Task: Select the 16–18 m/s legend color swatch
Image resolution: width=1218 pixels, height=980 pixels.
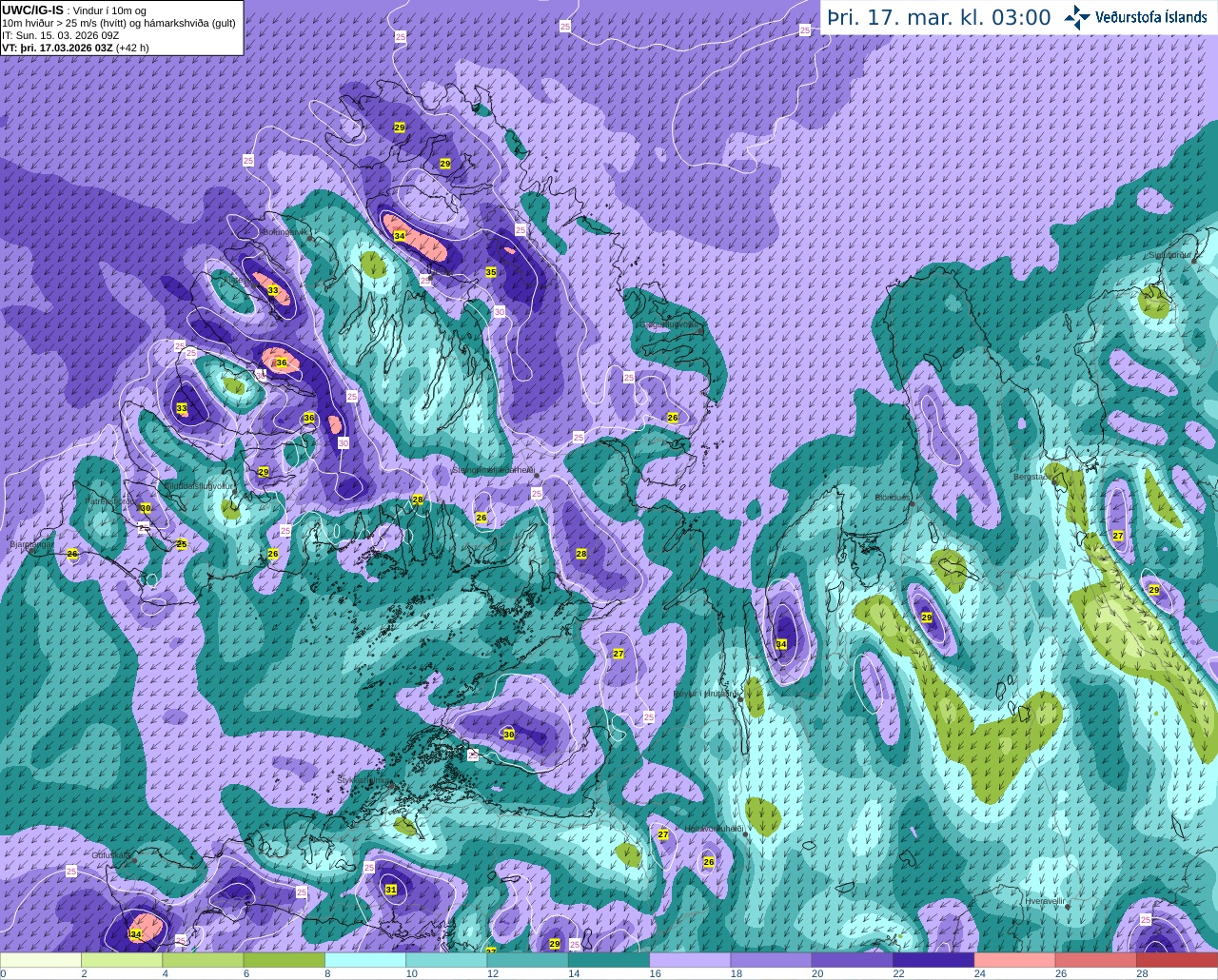Action: pyautogui.click(x=690, y=960)
